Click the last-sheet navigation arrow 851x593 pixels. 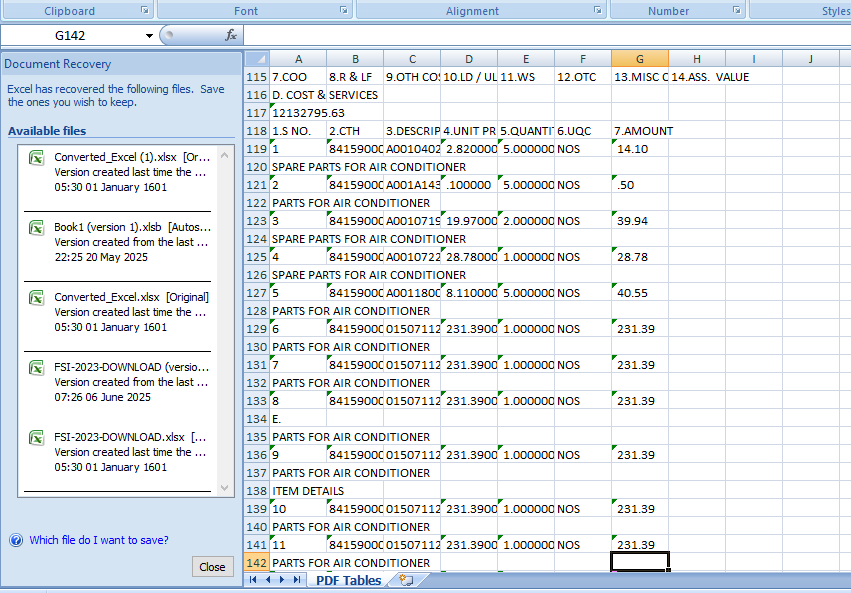pyautogui.click(x=295, y=580)
